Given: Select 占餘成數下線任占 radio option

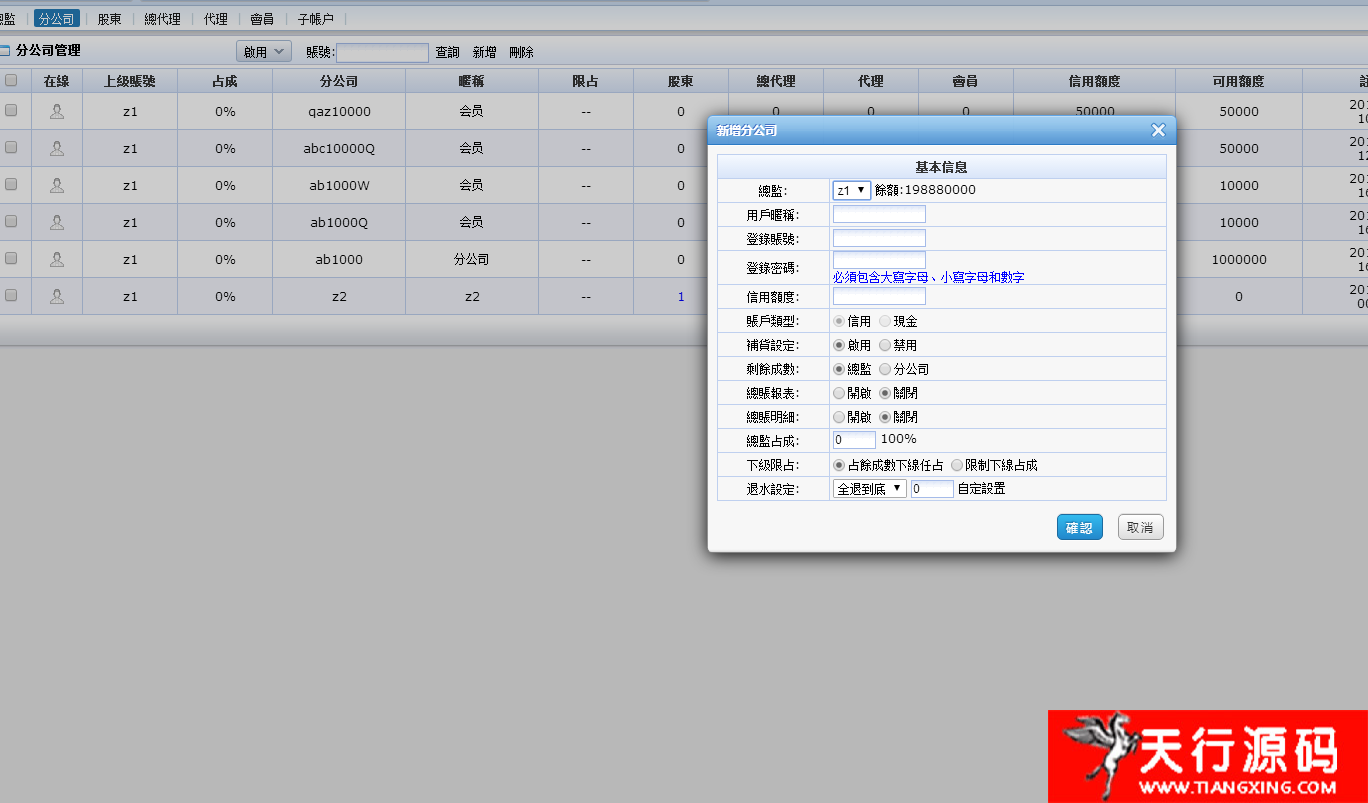Looking at the screenshot, I should (839, 465).
